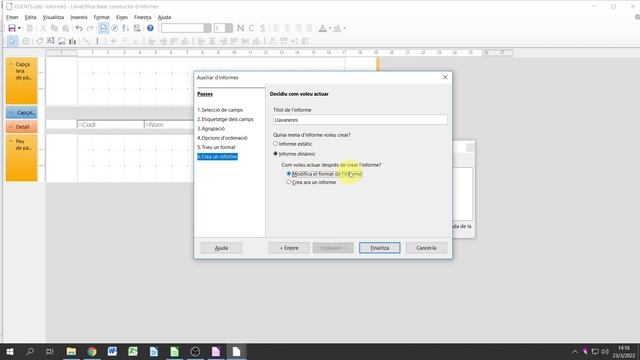
Task: Click the Redo arrow icon
Action: click(90, 28)
